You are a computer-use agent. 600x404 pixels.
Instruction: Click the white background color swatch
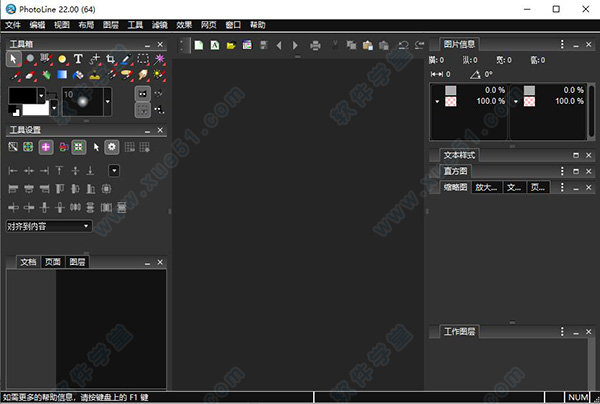tap(36, 109)
